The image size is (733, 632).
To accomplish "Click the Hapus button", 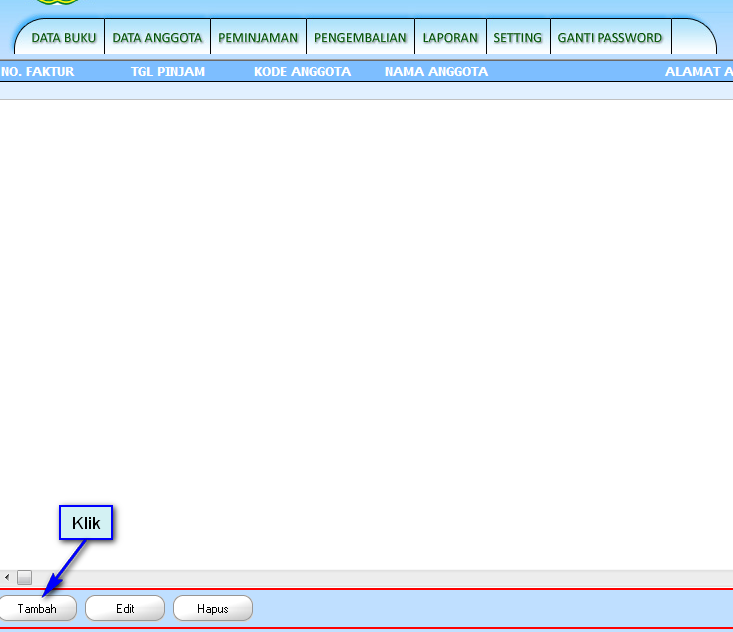I will (213, 608).
